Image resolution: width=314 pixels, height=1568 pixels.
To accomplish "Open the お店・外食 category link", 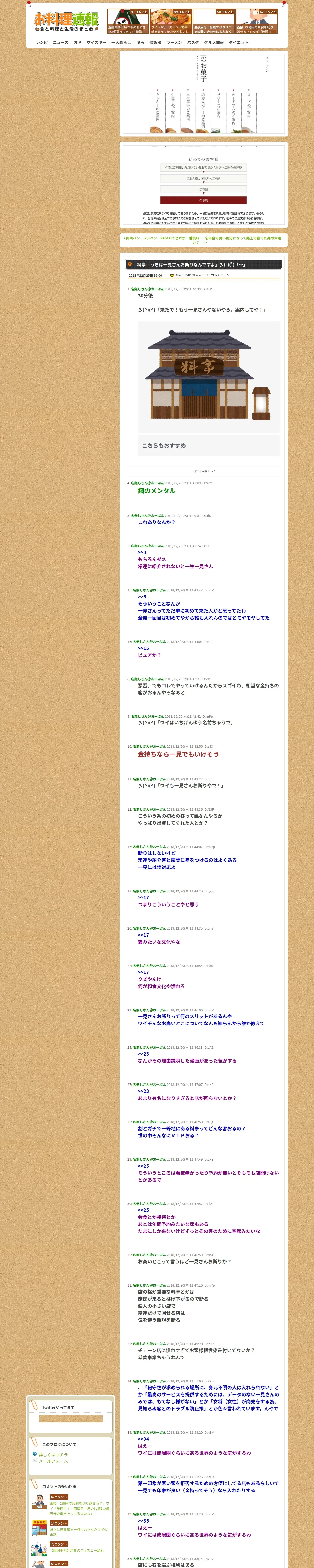I will point(182,275).
